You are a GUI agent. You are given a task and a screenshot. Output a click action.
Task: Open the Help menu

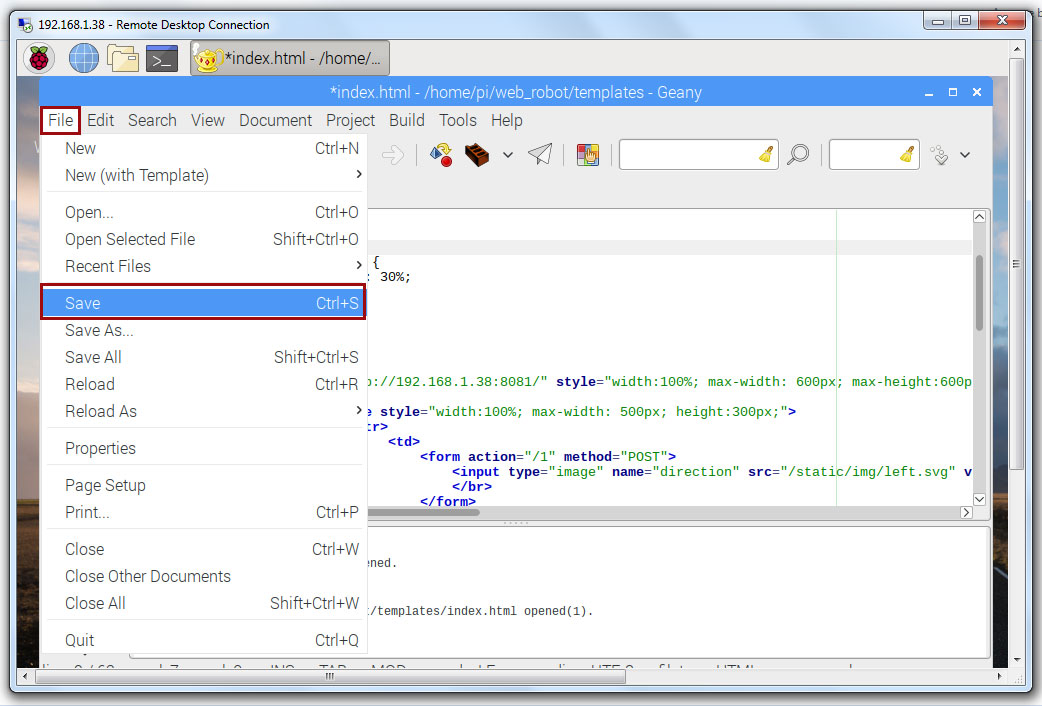[506, 120]
